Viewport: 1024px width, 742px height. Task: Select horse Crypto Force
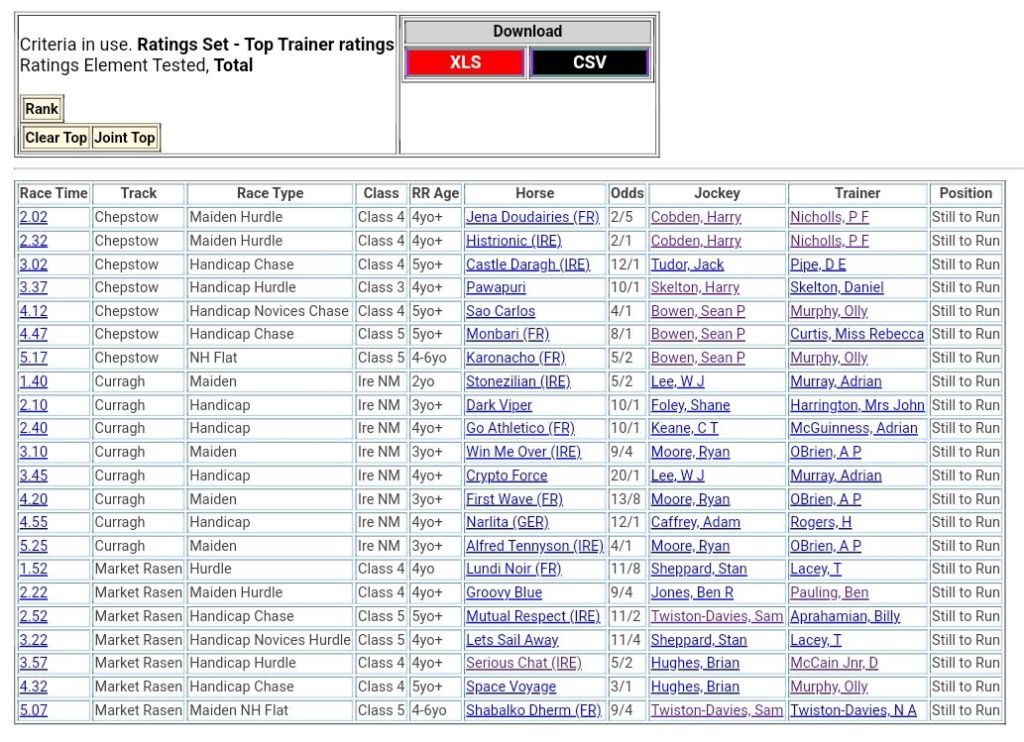pos(506,475)
